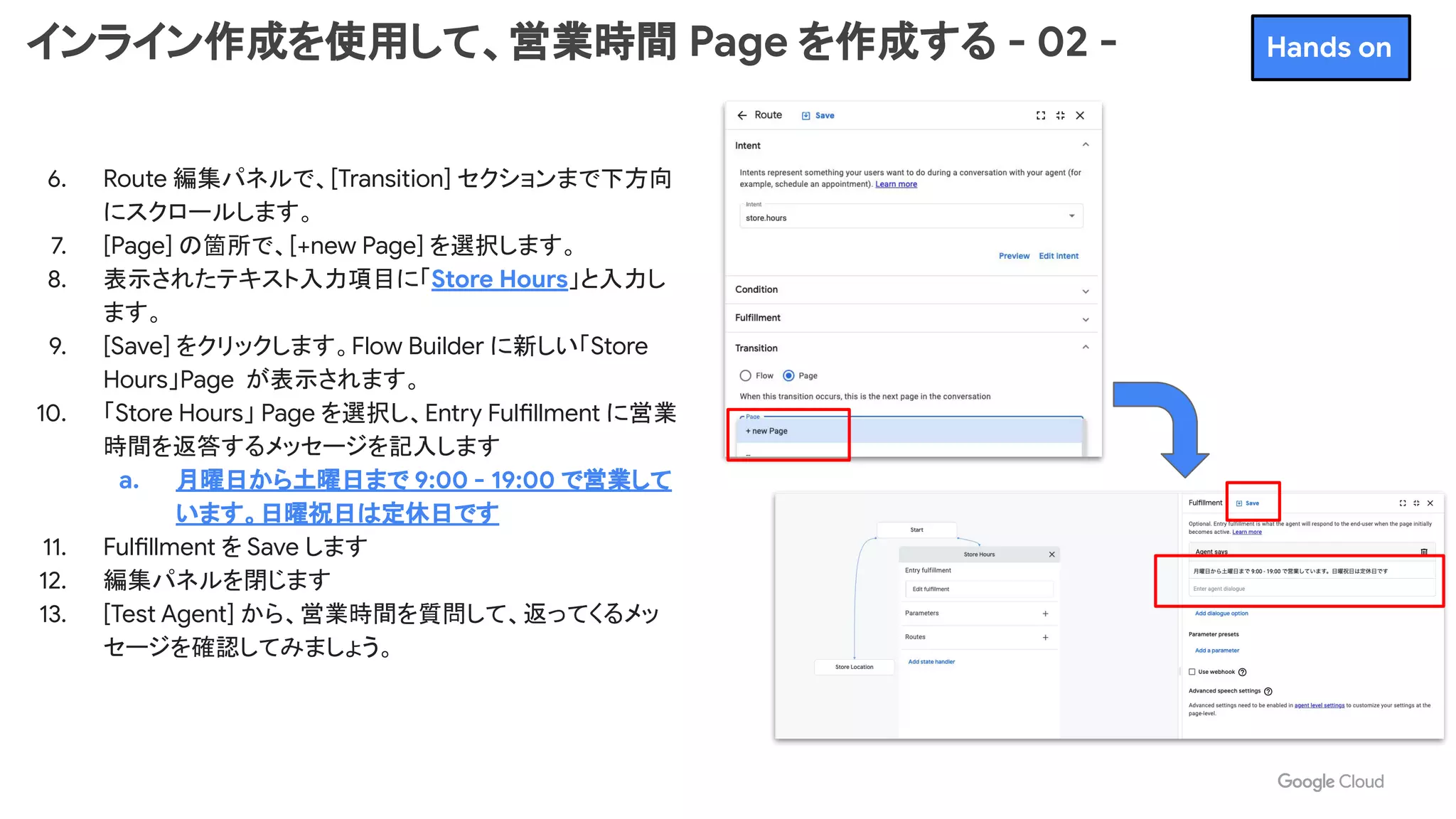Viewport: 1456px width, 819px height.
Task: Save the Fulfillment panel
Action: 1248,503
